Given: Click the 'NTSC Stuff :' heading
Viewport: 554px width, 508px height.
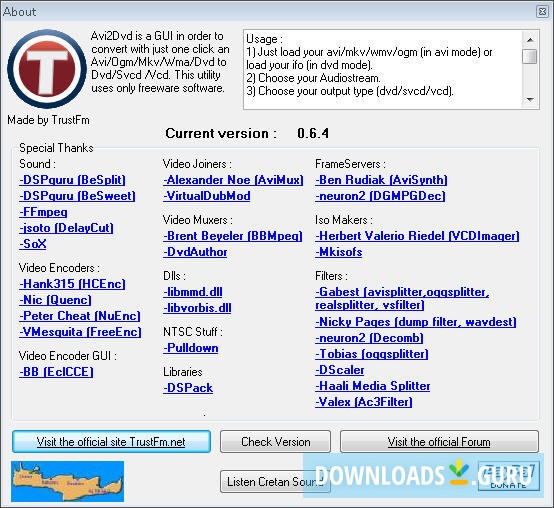Looking at the screenshot, I should (193, 332).
